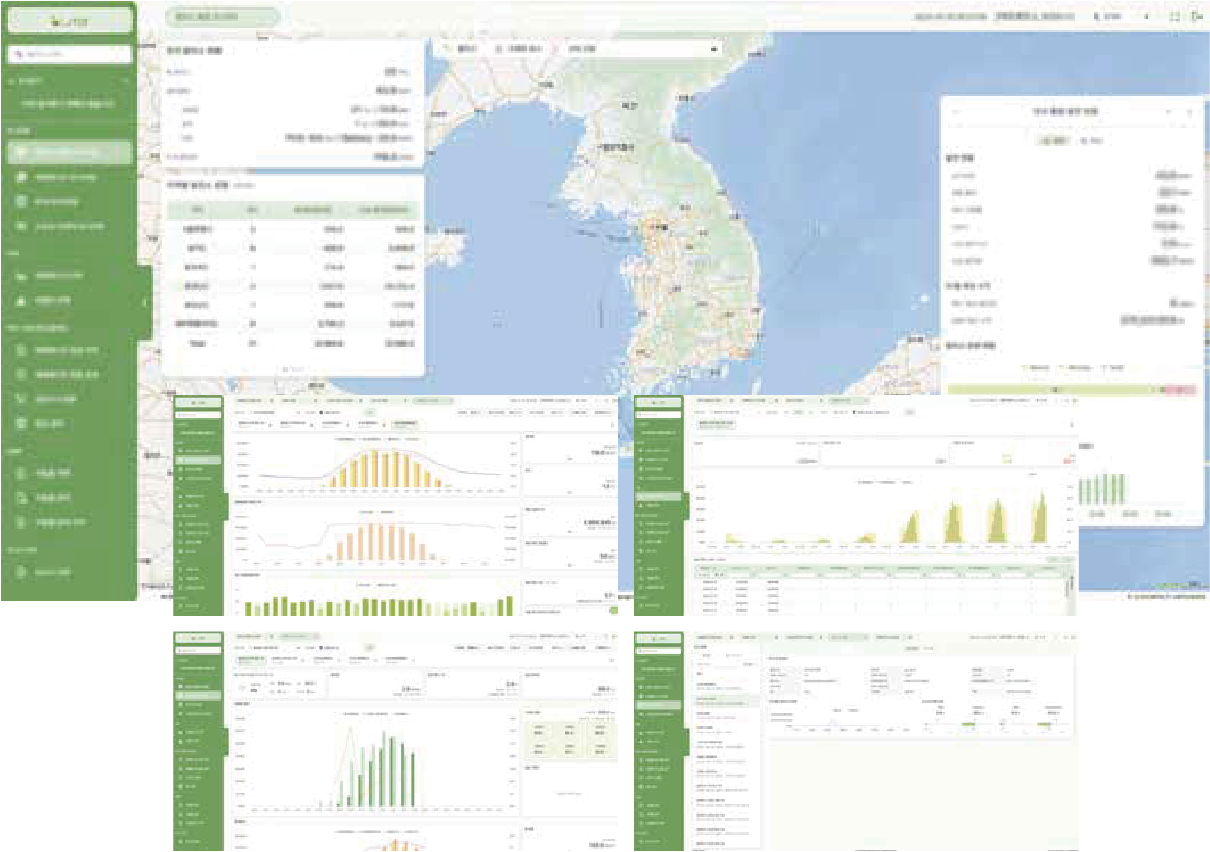Toggle the last legend checkbox in right panel
1210x852 pixels.
1105,368
